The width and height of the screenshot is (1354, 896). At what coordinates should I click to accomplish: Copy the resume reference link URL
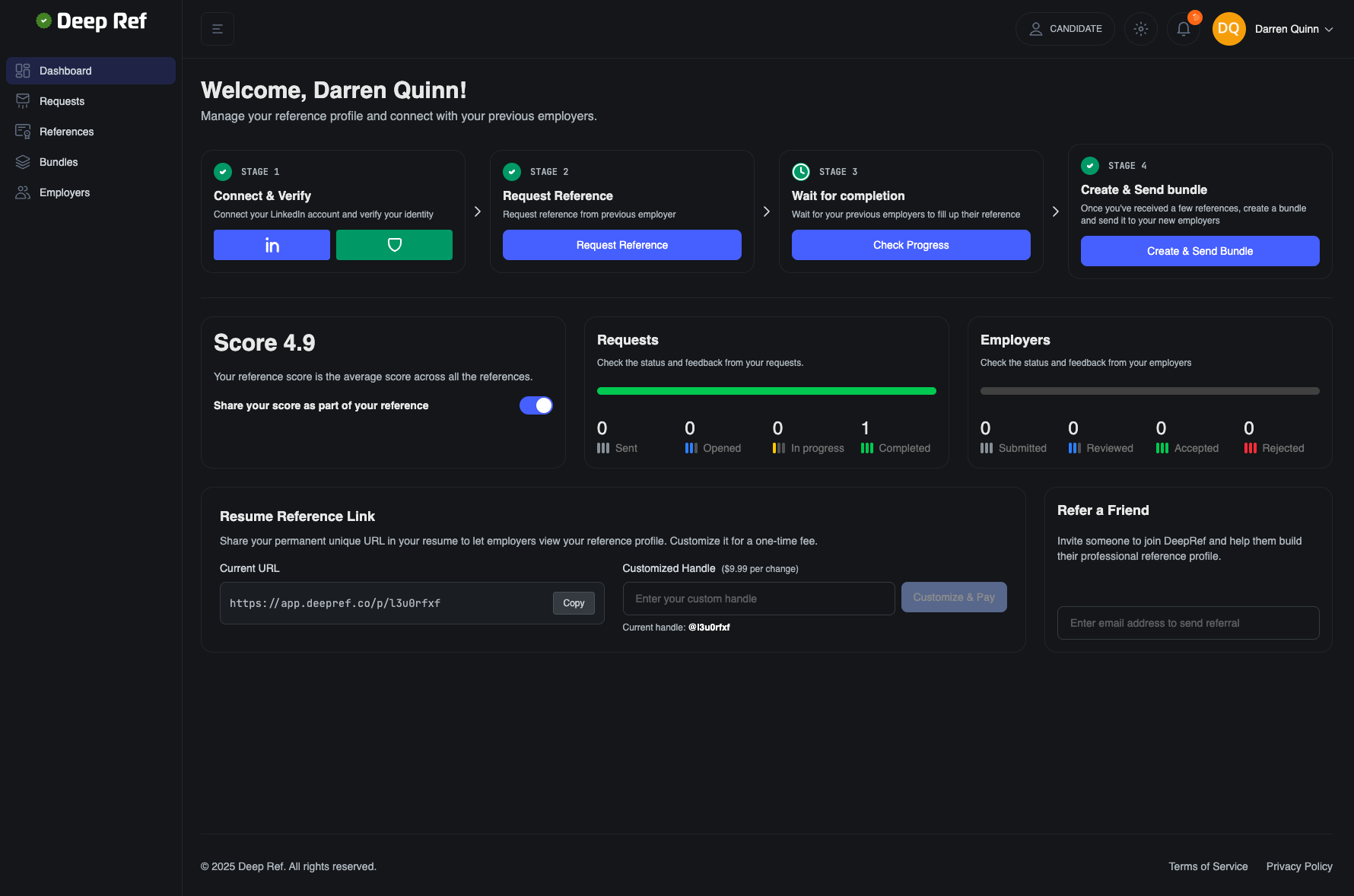[x=574, y=602]
